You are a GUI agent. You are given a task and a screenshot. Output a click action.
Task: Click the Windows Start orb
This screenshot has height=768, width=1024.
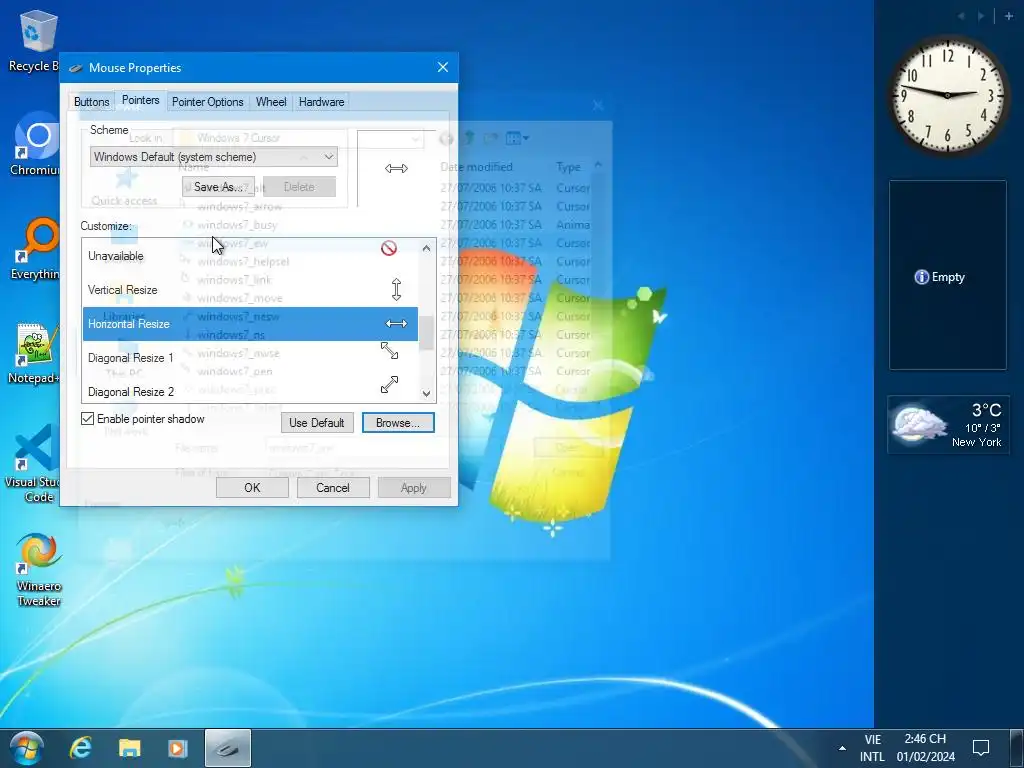(26, 748)
